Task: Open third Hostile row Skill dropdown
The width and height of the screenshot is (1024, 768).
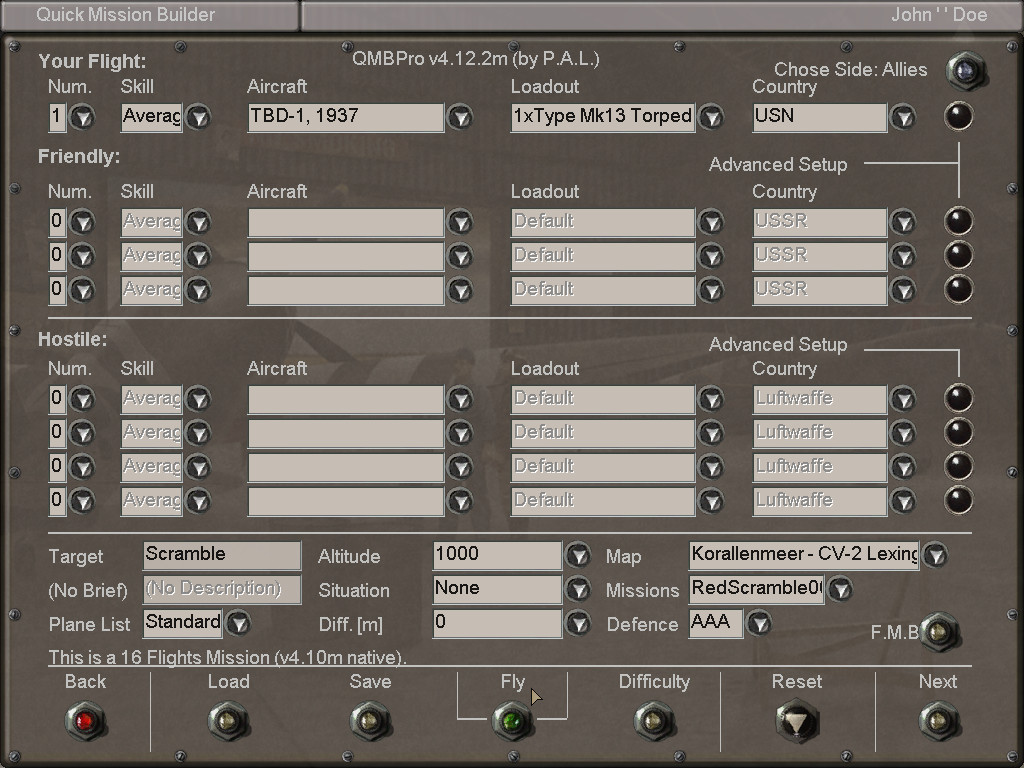Action: pos(199,467)
